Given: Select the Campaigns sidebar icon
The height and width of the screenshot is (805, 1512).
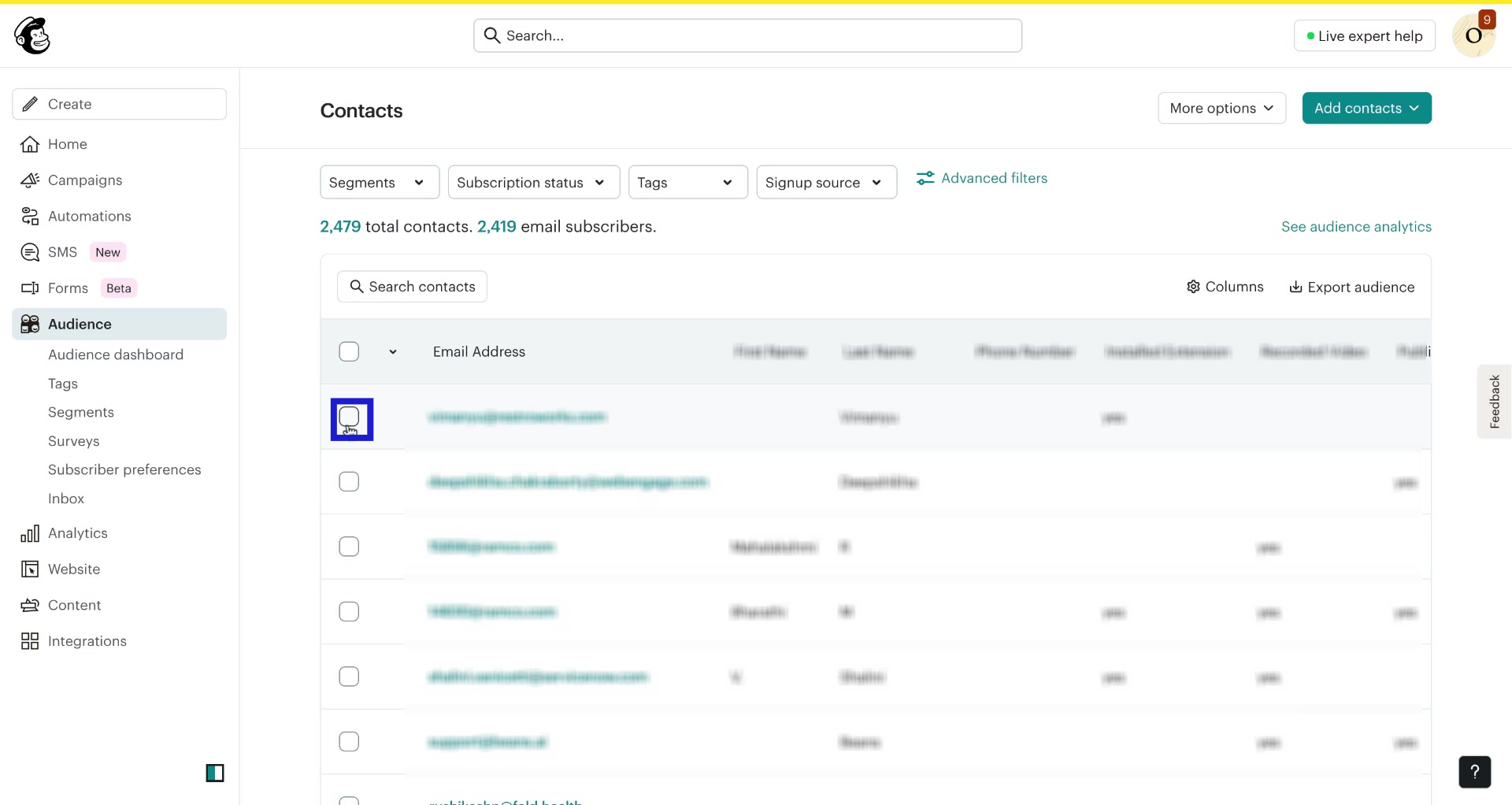Looking at the screenshot, I should [29, 180].
